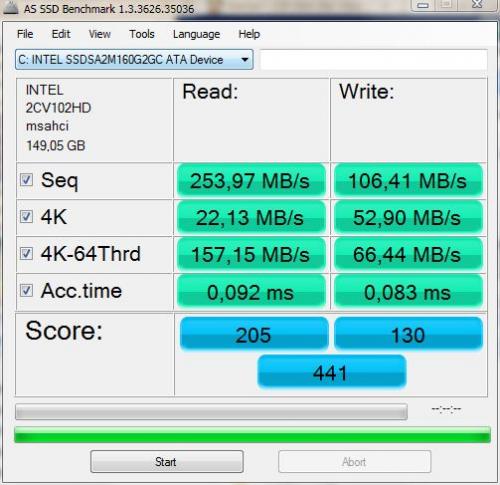
Task: Select the INTEL SSDSA2M160G2GC drive combo box
Action: [x=134, y=60]
